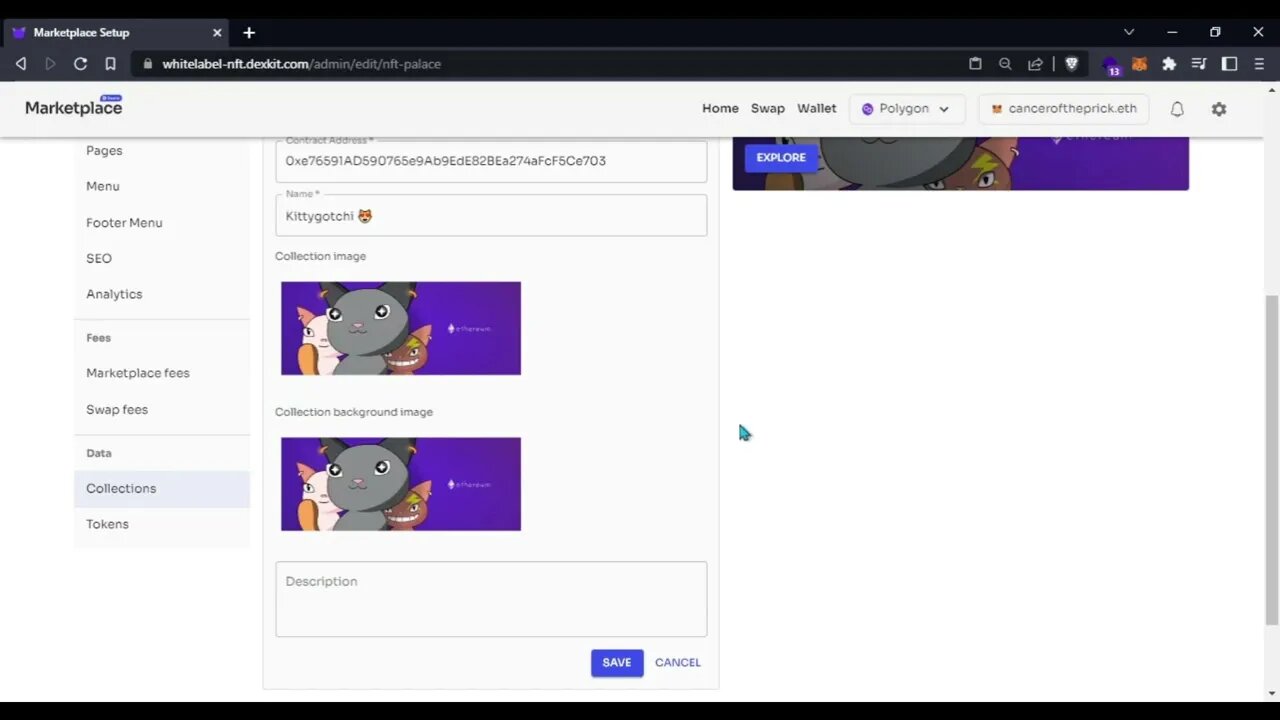Open the Brave Shields lion icon
This screenshot has width=1280, height=720.
[1071, 64]
